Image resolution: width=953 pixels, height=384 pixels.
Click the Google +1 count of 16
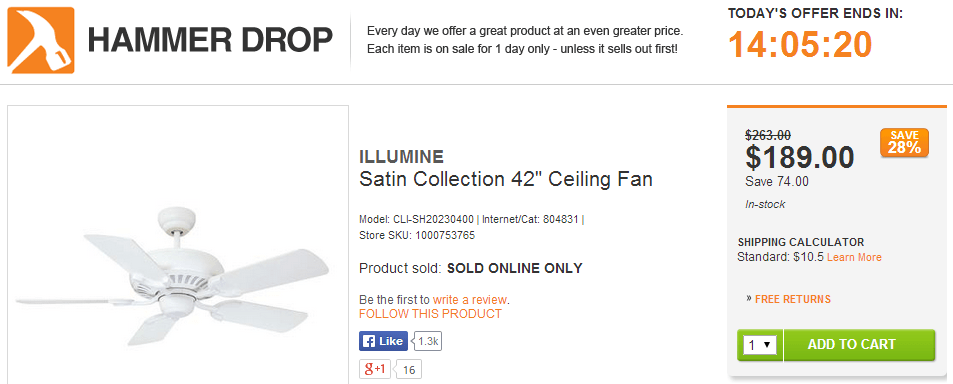(x=408, y=369)
